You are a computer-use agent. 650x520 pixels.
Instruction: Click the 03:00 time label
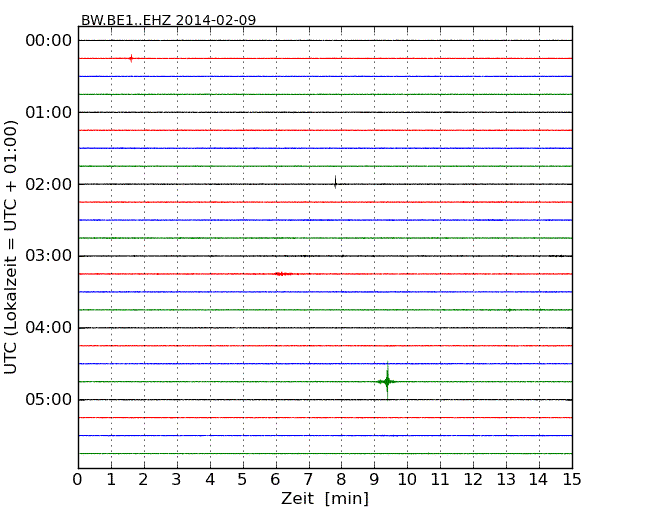tap(49, 255)
